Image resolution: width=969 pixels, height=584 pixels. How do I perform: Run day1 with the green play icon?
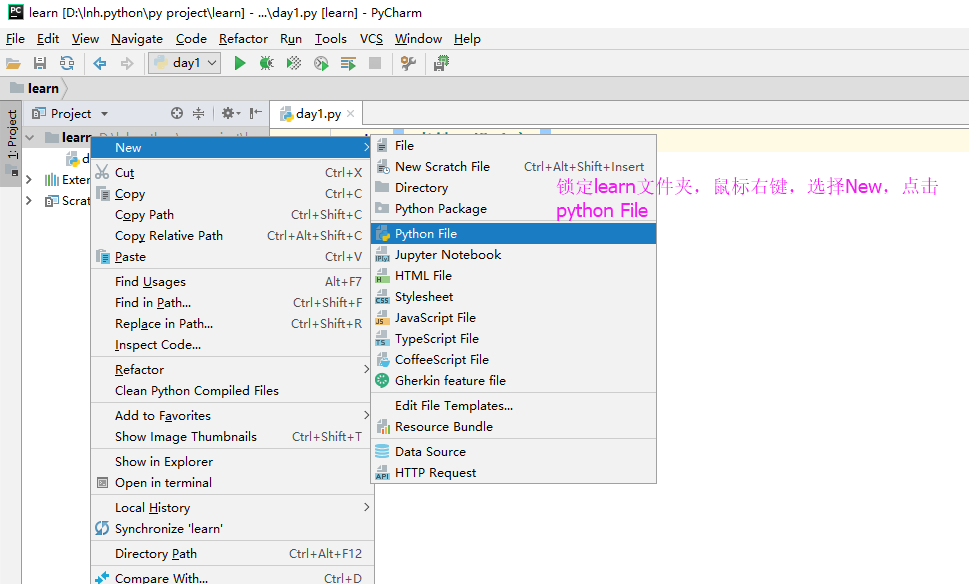pos(240,63)
